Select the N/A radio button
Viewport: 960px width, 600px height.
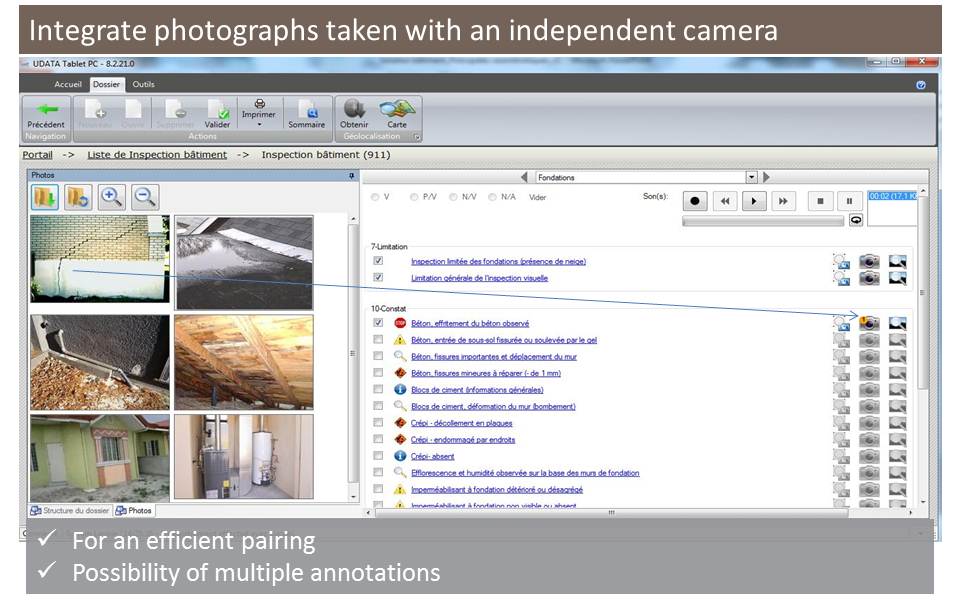click(493, 197)
